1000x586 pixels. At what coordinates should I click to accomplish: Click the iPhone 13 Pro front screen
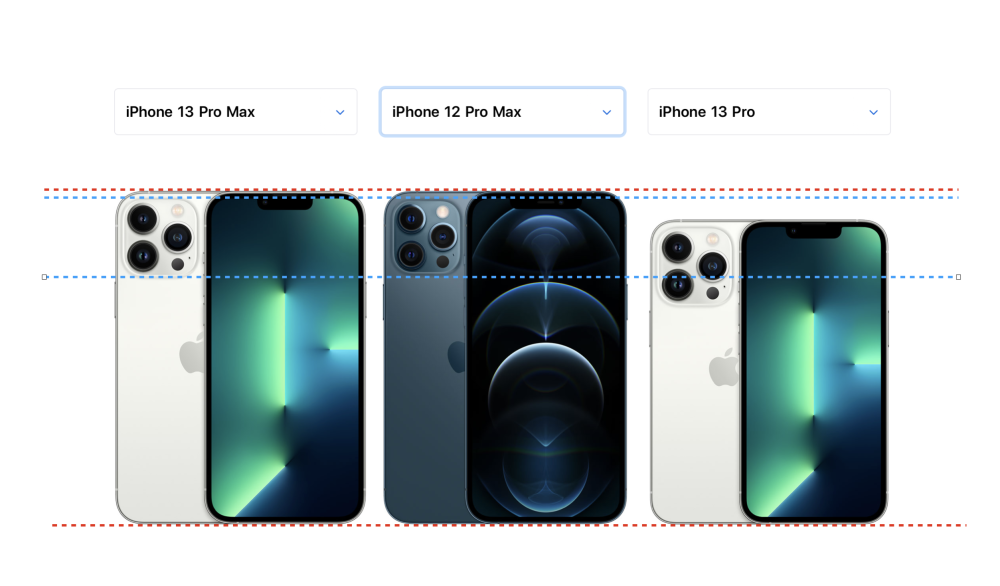[x=814, y=371]
